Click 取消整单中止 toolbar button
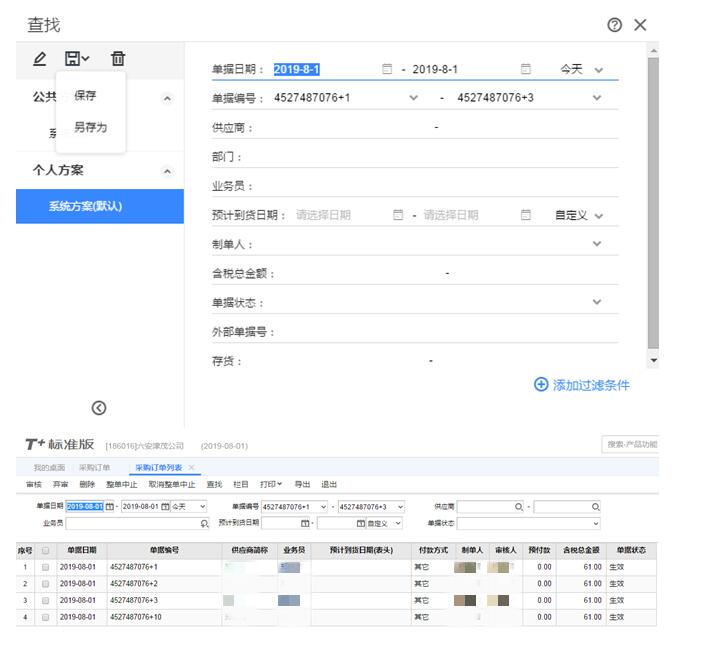This screenshot has width=704, height=651. 172,484
